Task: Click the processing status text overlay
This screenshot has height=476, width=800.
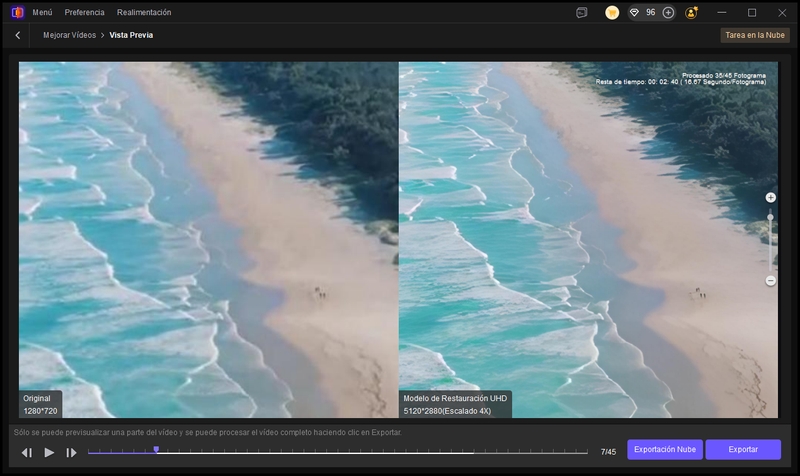Action: pos(681,79)
